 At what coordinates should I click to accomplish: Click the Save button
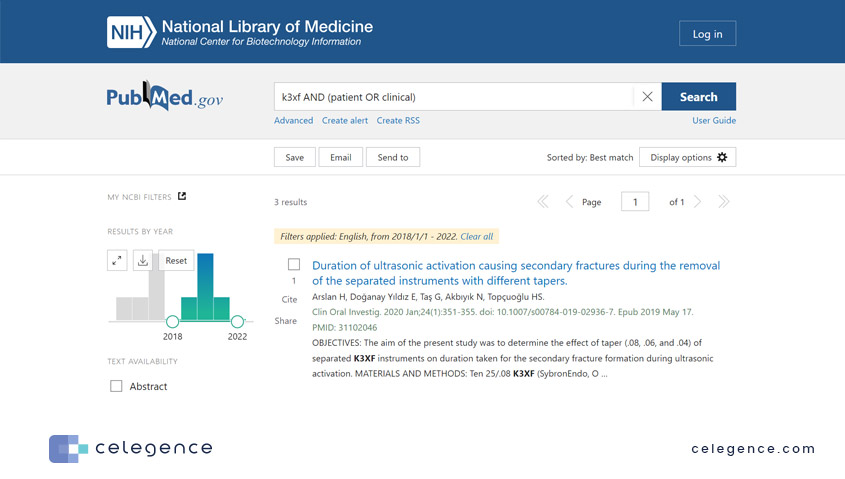point(294,157)
